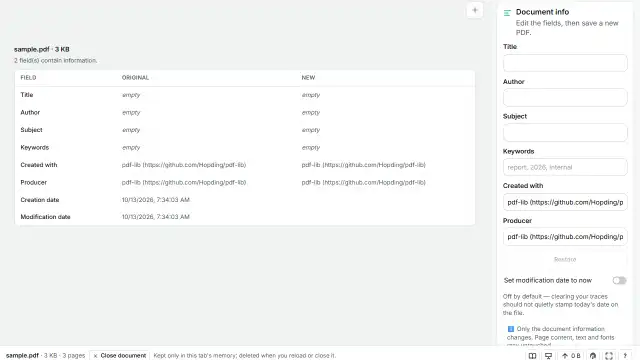Click the Created with input field
The height and width of the screenshot is (360, 640).
[x=565, y=202]
